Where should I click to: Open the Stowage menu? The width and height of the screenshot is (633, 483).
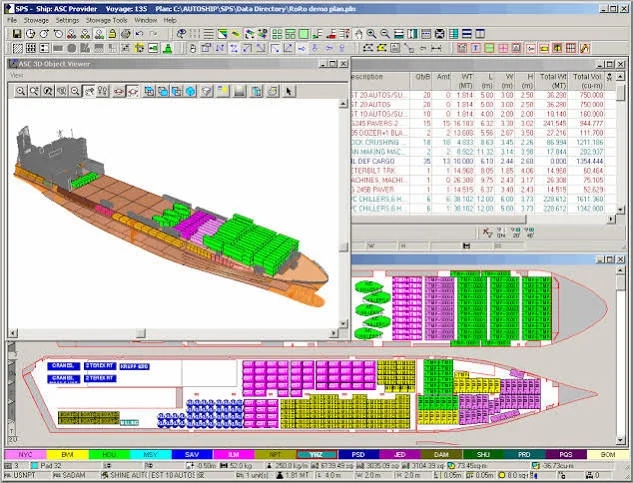click(x=36, y=20)
